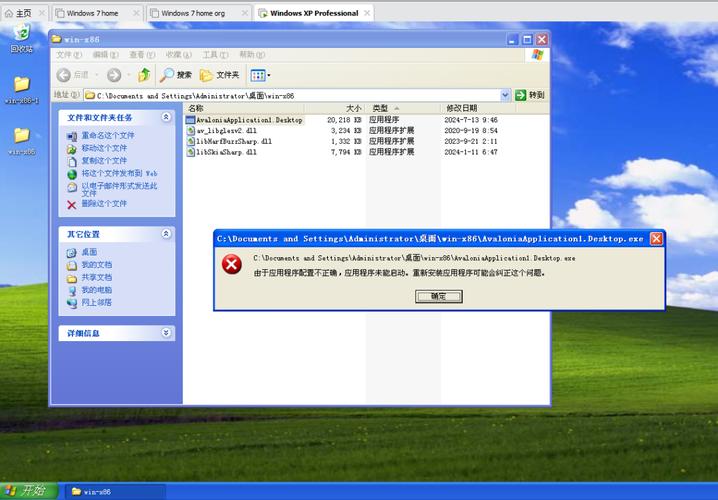
Task: Close the error dialog with X
Action: (x=656, y=239)
